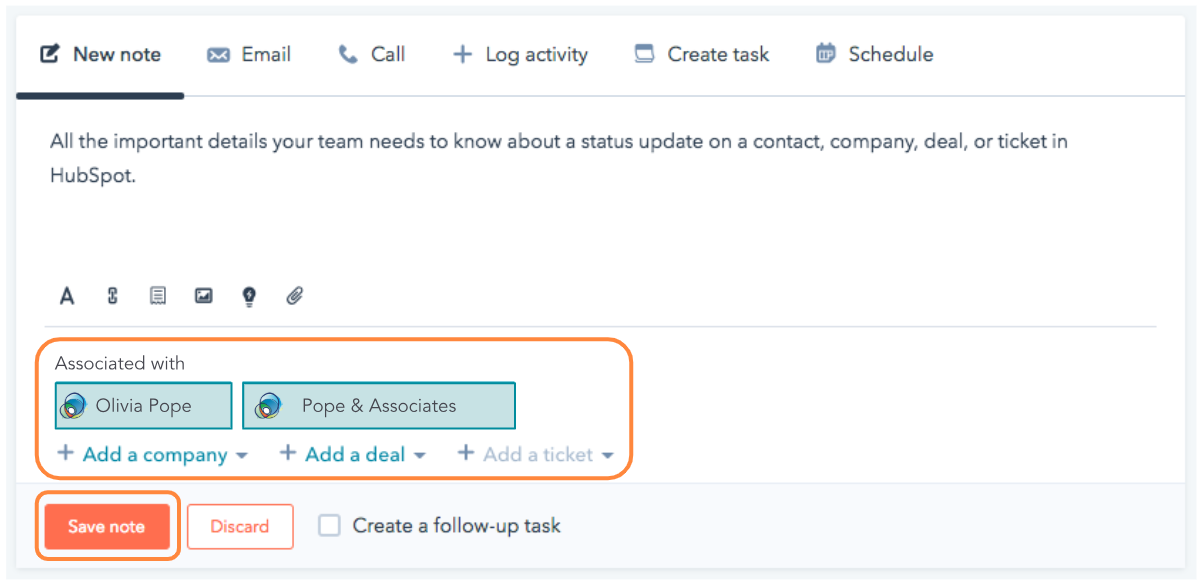Click the insert link icon
1203x582 pixels.
[x=111, y=295]
